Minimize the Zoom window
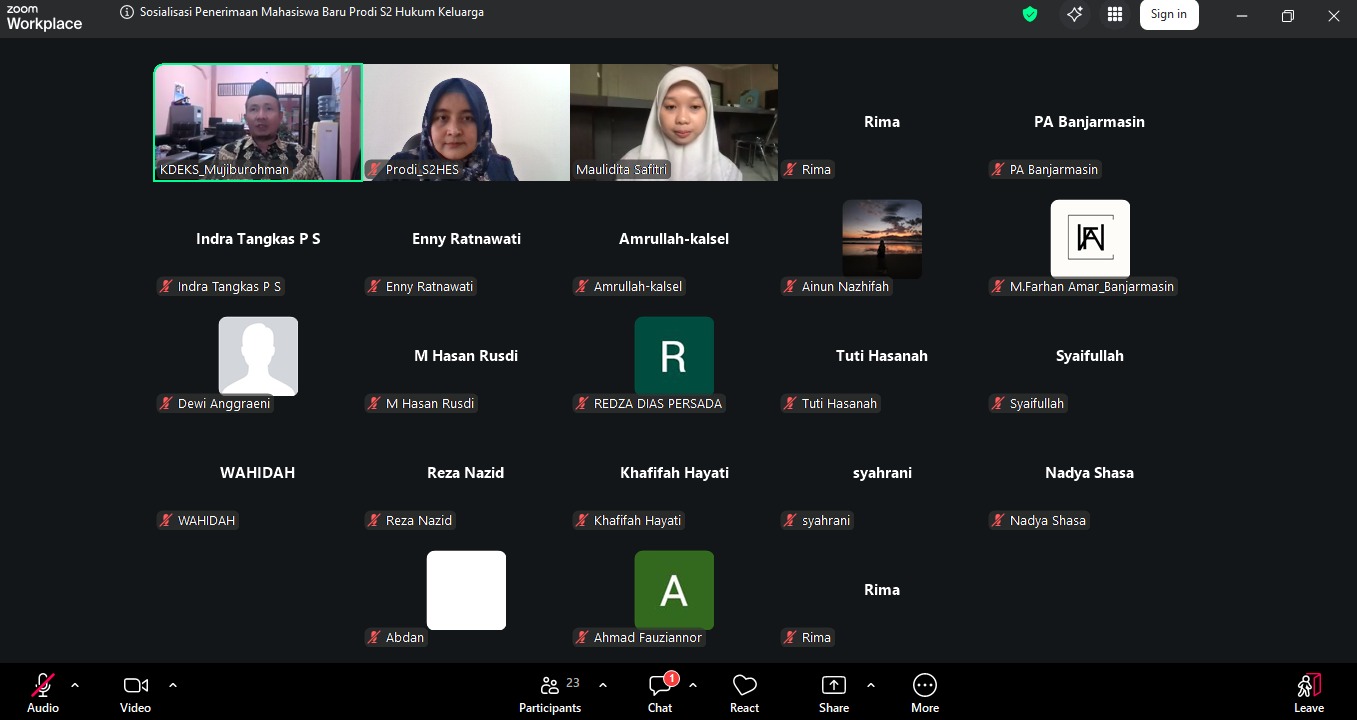 (1242, 15)
